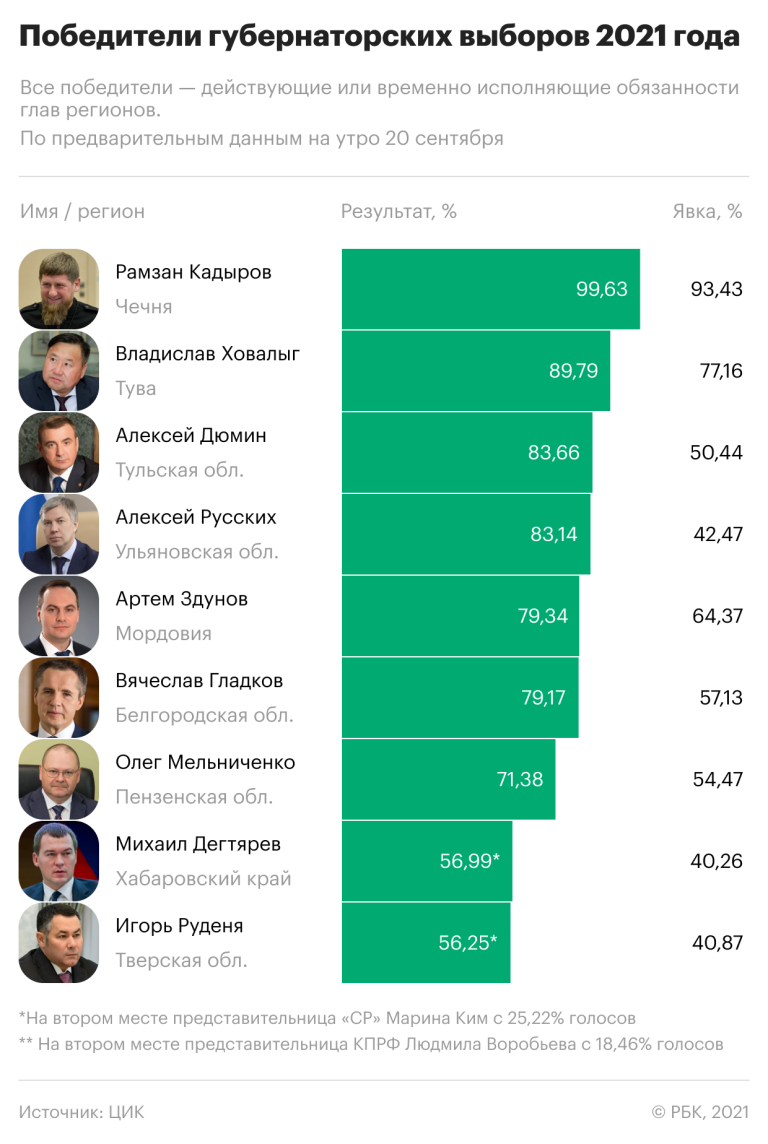Viewport: 768px width, 1144px height.
Task: Click the 'Источник: ЦИК' source text
Action: pos(82,1112)
